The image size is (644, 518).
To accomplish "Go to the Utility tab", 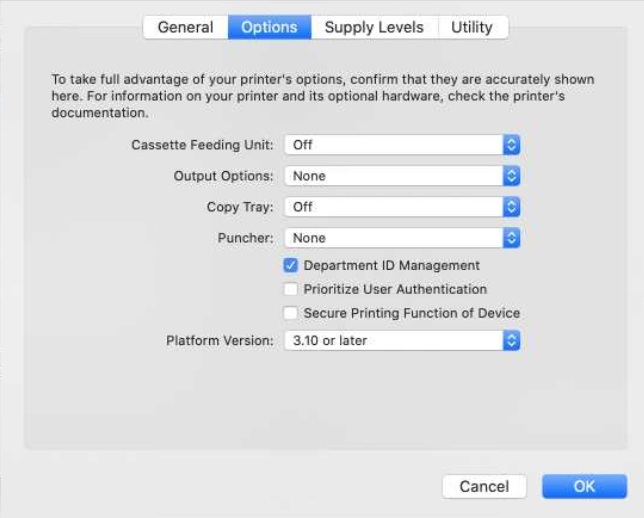I will point(472,27).
